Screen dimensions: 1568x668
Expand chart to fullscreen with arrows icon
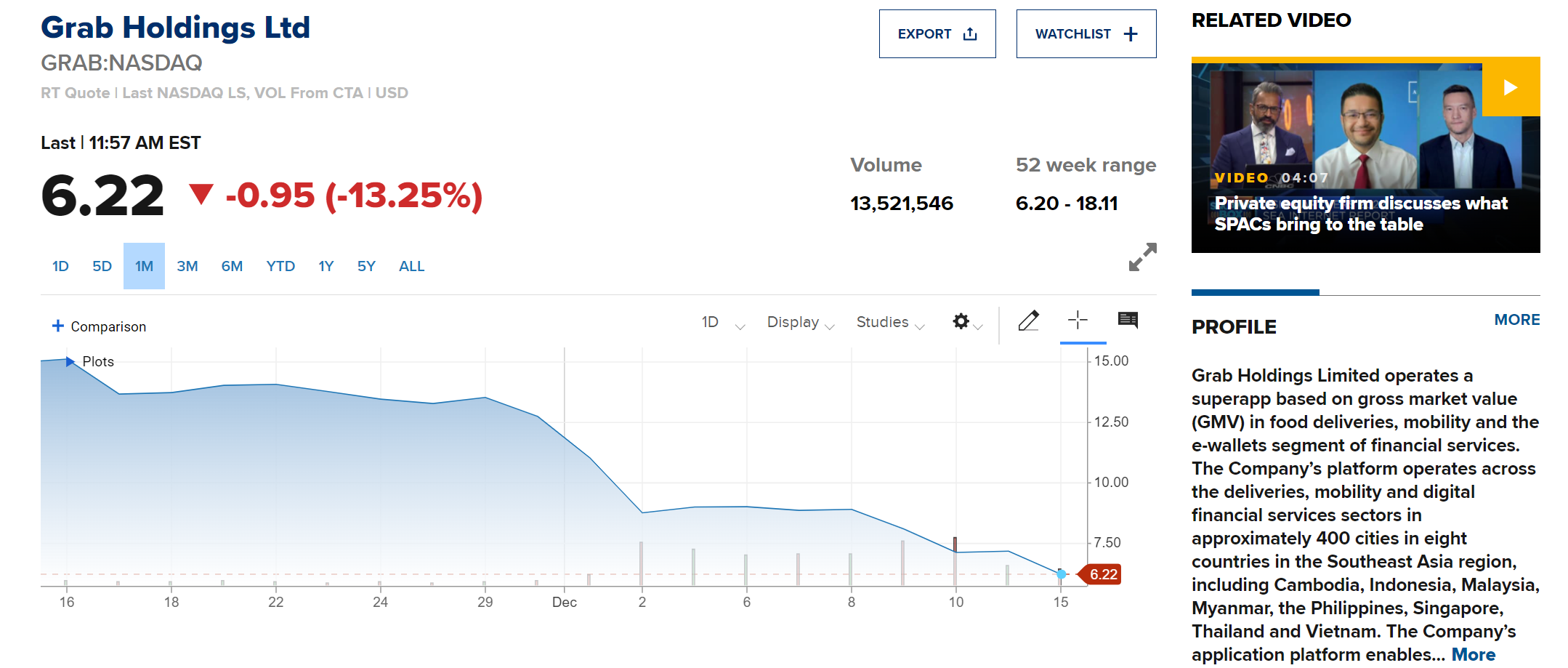click(x=1142, y=257)
